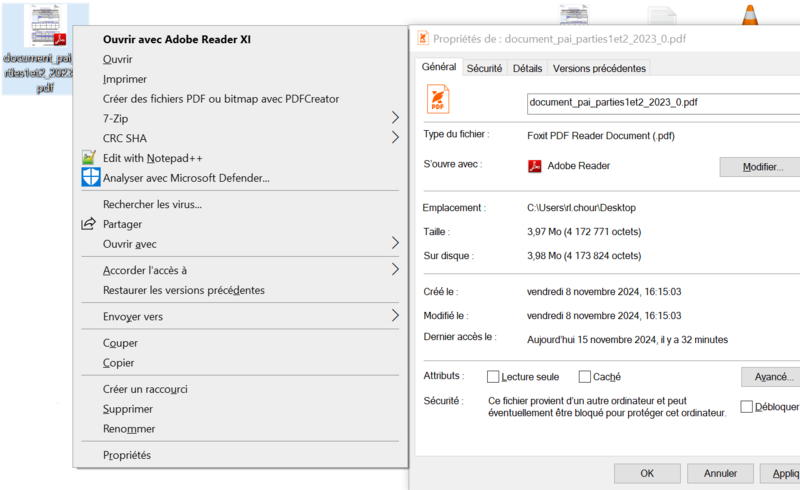Click the Partager share icon

coord(90,224)
